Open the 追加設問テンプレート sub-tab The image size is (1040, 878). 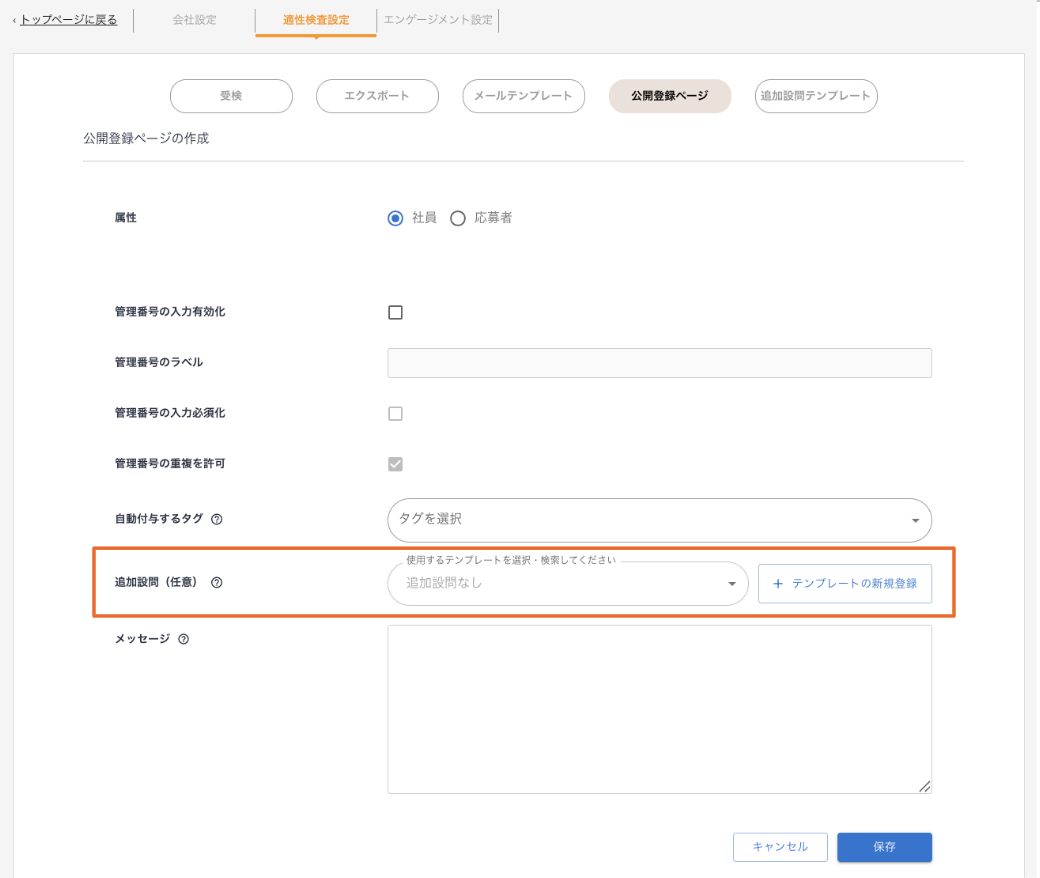point(816,96)
